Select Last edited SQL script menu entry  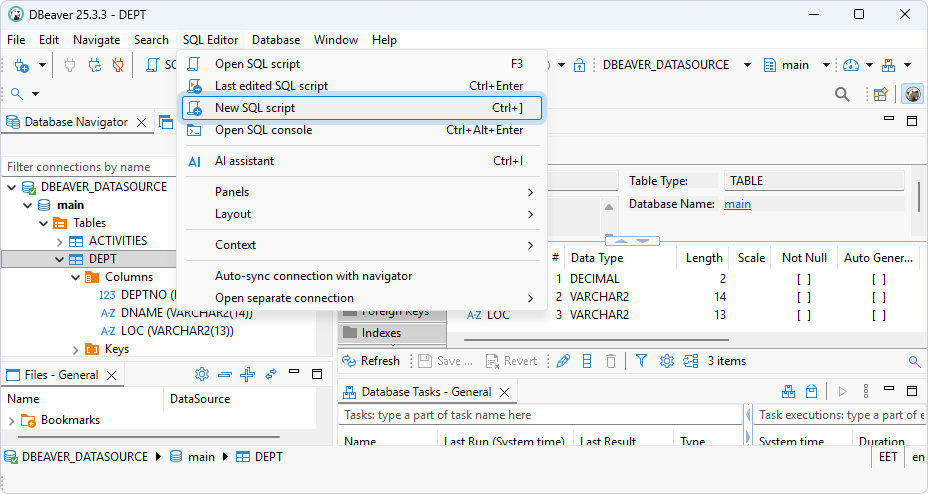point(362,86)
